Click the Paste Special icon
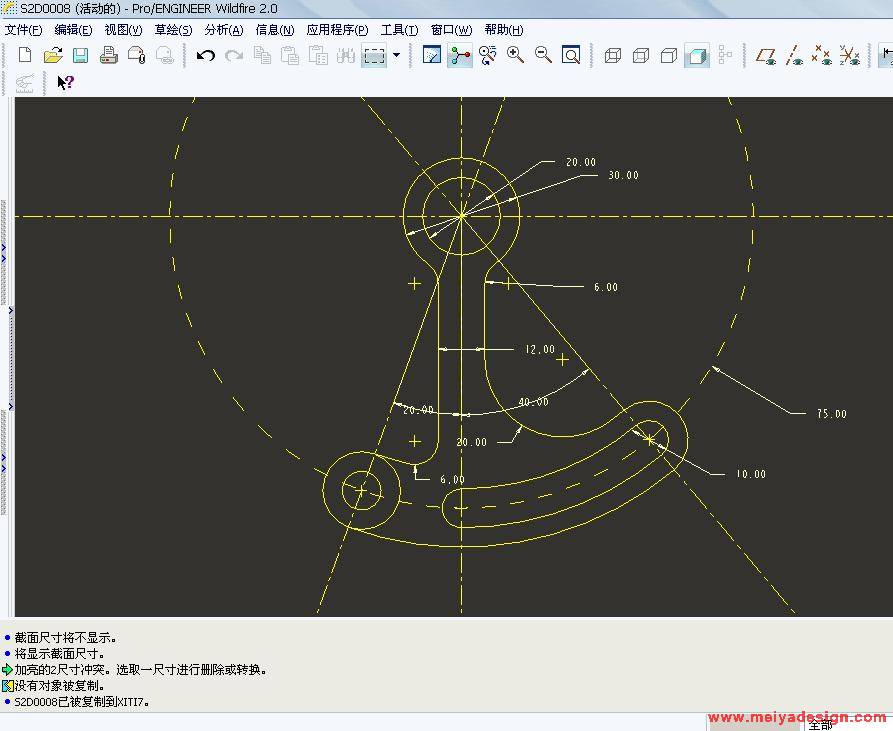This screenshot has height=731, width=893. click(x=318, y=55)
